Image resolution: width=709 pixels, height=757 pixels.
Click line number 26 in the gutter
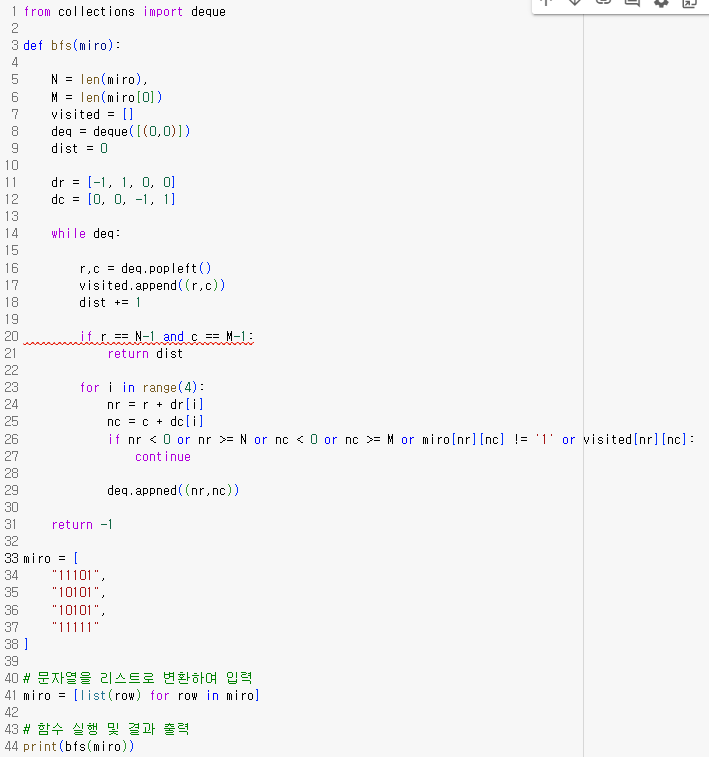[x=11, y=439]
